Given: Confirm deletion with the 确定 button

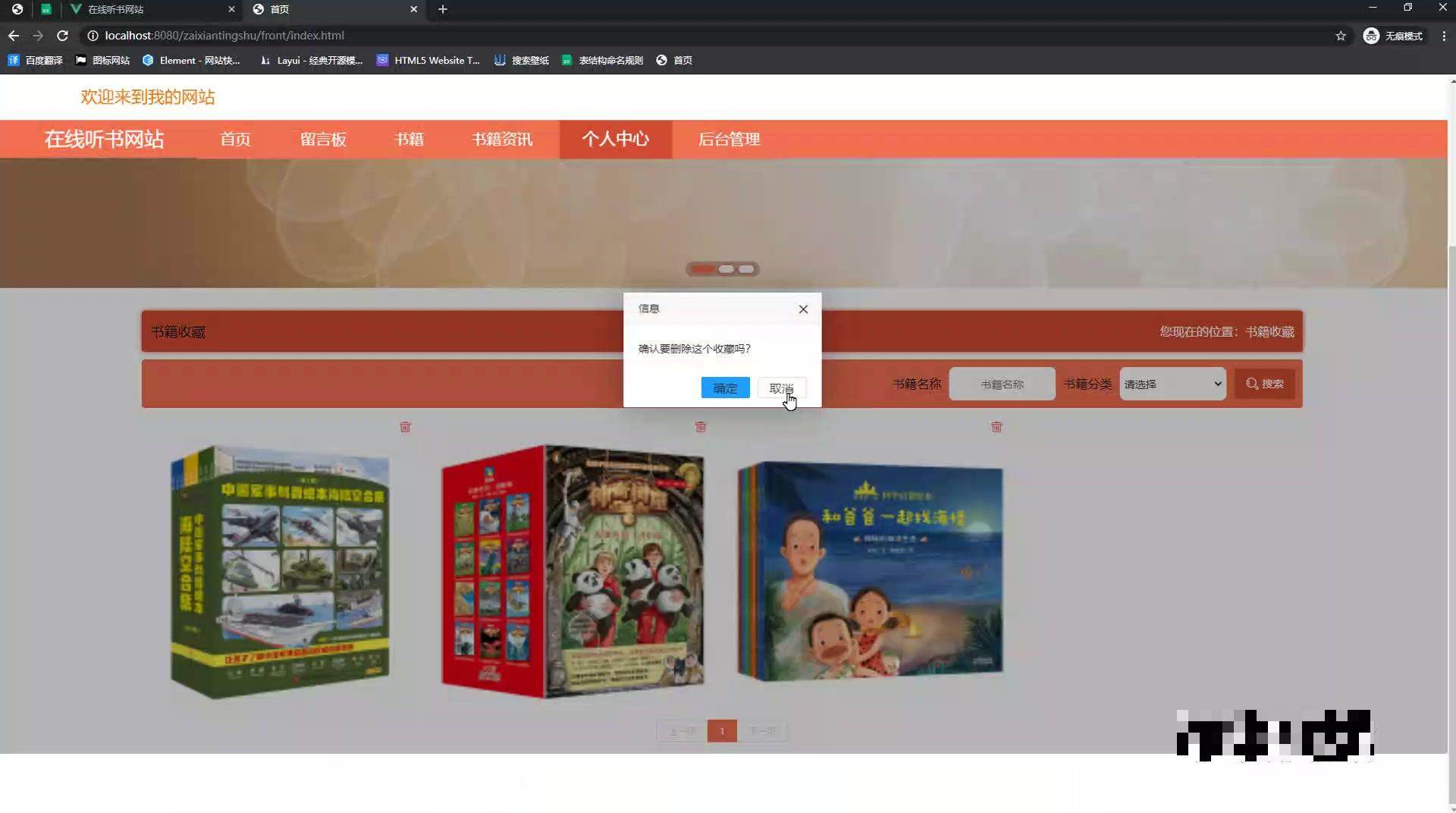Looking at the screenshot, I should (x=725, y=388).
